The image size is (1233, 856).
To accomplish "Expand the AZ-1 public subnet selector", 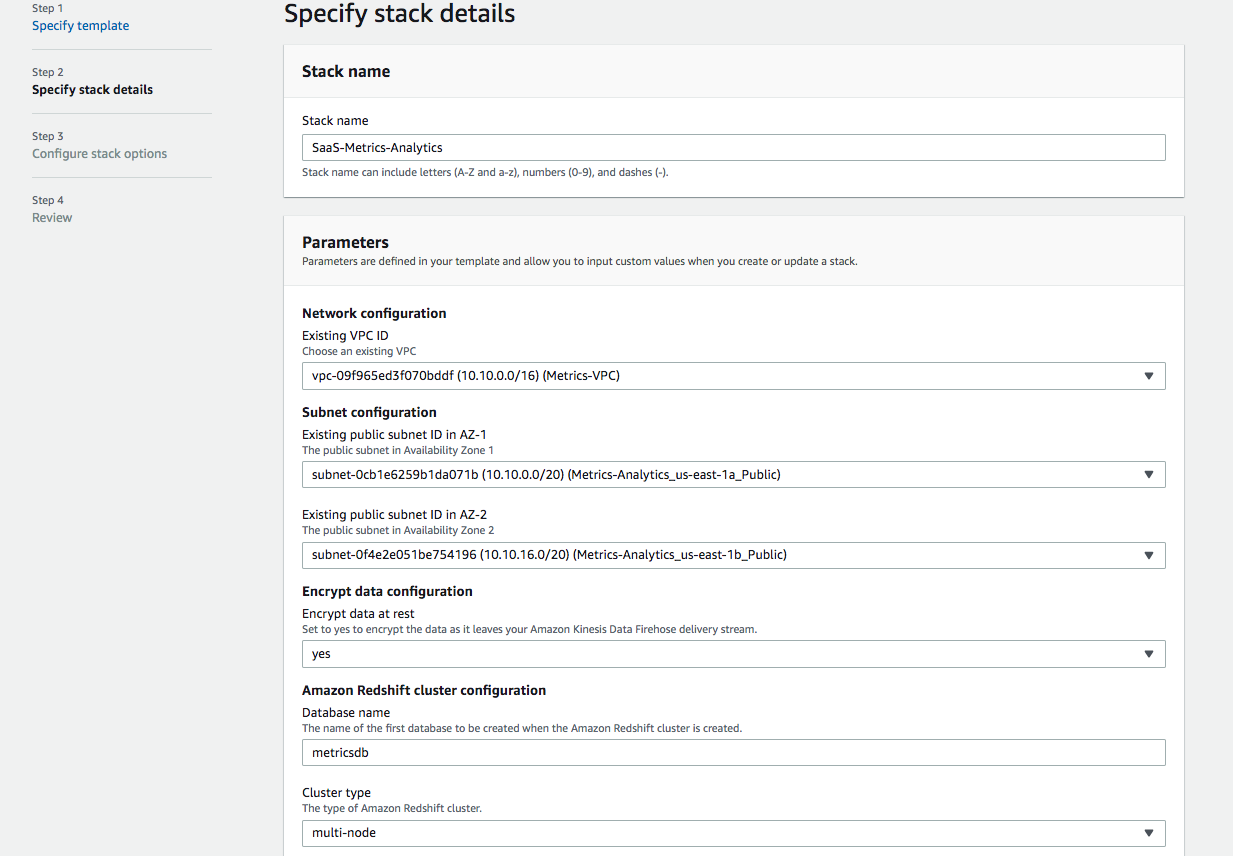I will 733,475.
